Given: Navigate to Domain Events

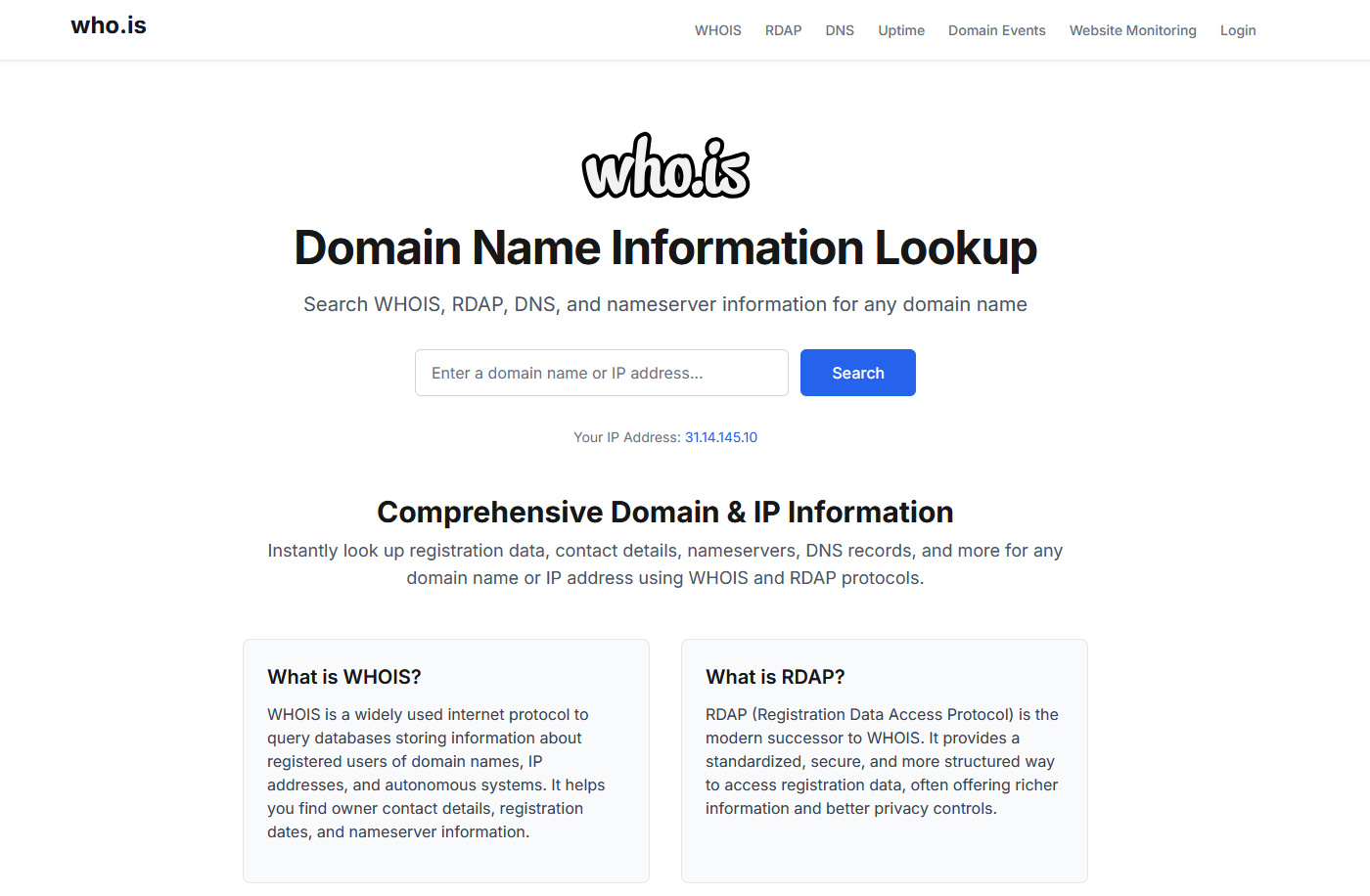Looking at the screenshot, I should 996,30.
